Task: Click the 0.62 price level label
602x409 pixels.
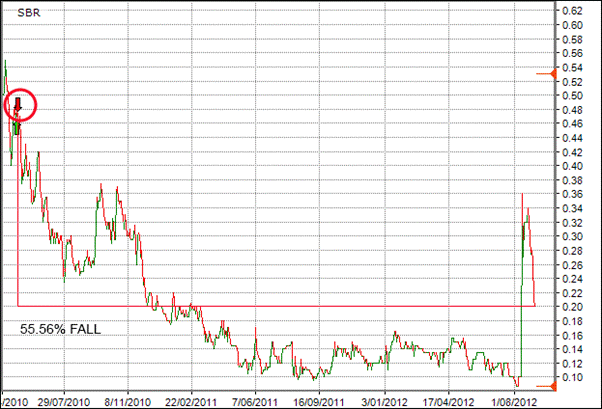Action: click(x=571, y=10)
